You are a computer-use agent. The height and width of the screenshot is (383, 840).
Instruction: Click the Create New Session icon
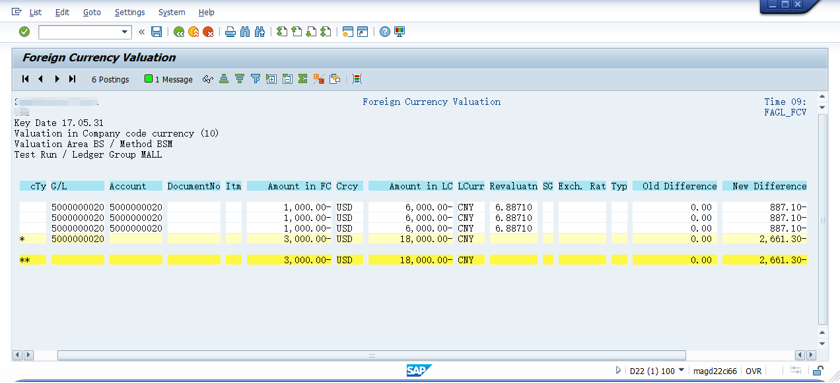point(348,32)
